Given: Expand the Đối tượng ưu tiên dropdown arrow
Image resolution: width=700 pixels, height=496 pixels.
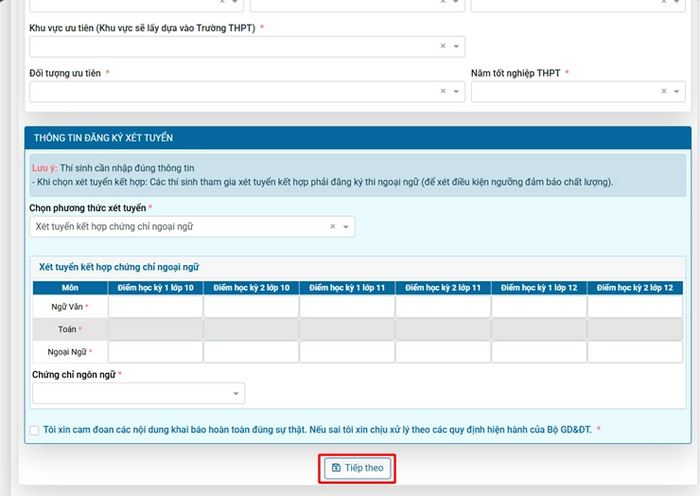Looking at the screenshot, I should (x=456, y=91).
